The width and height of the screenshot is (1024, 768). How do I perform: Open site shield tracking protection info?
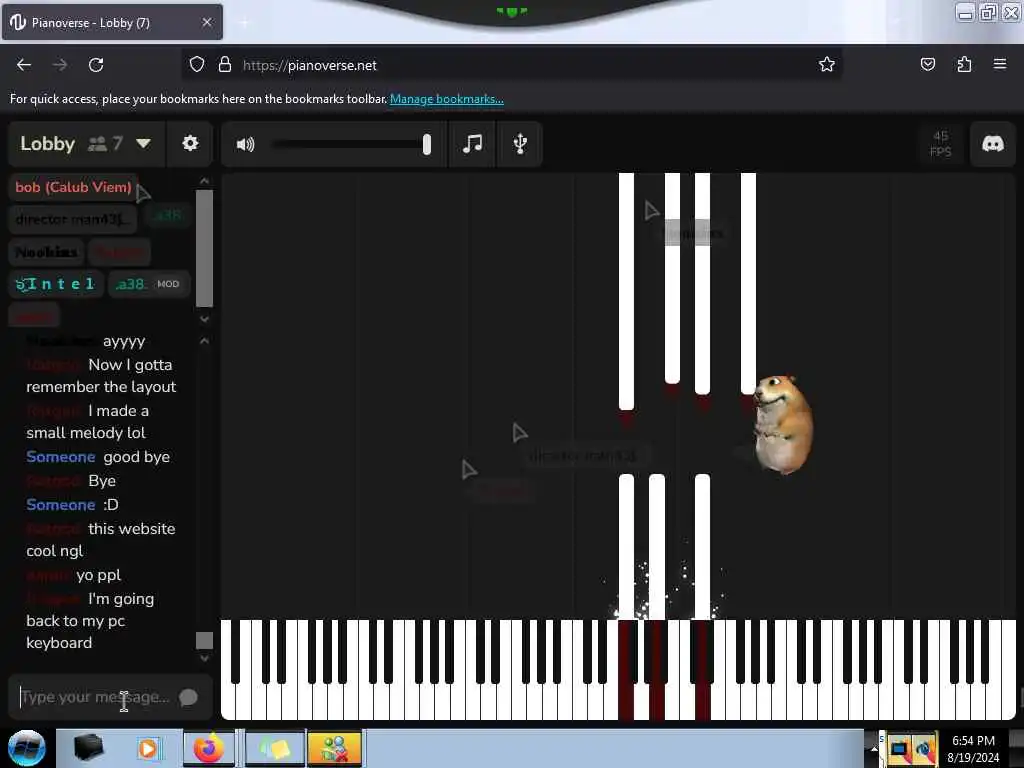[x=197, y=65]
